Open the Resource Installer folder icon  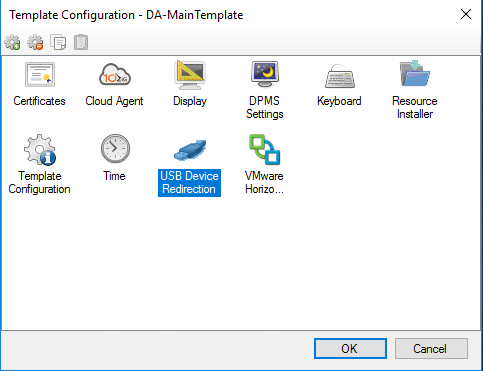(415, 73)
